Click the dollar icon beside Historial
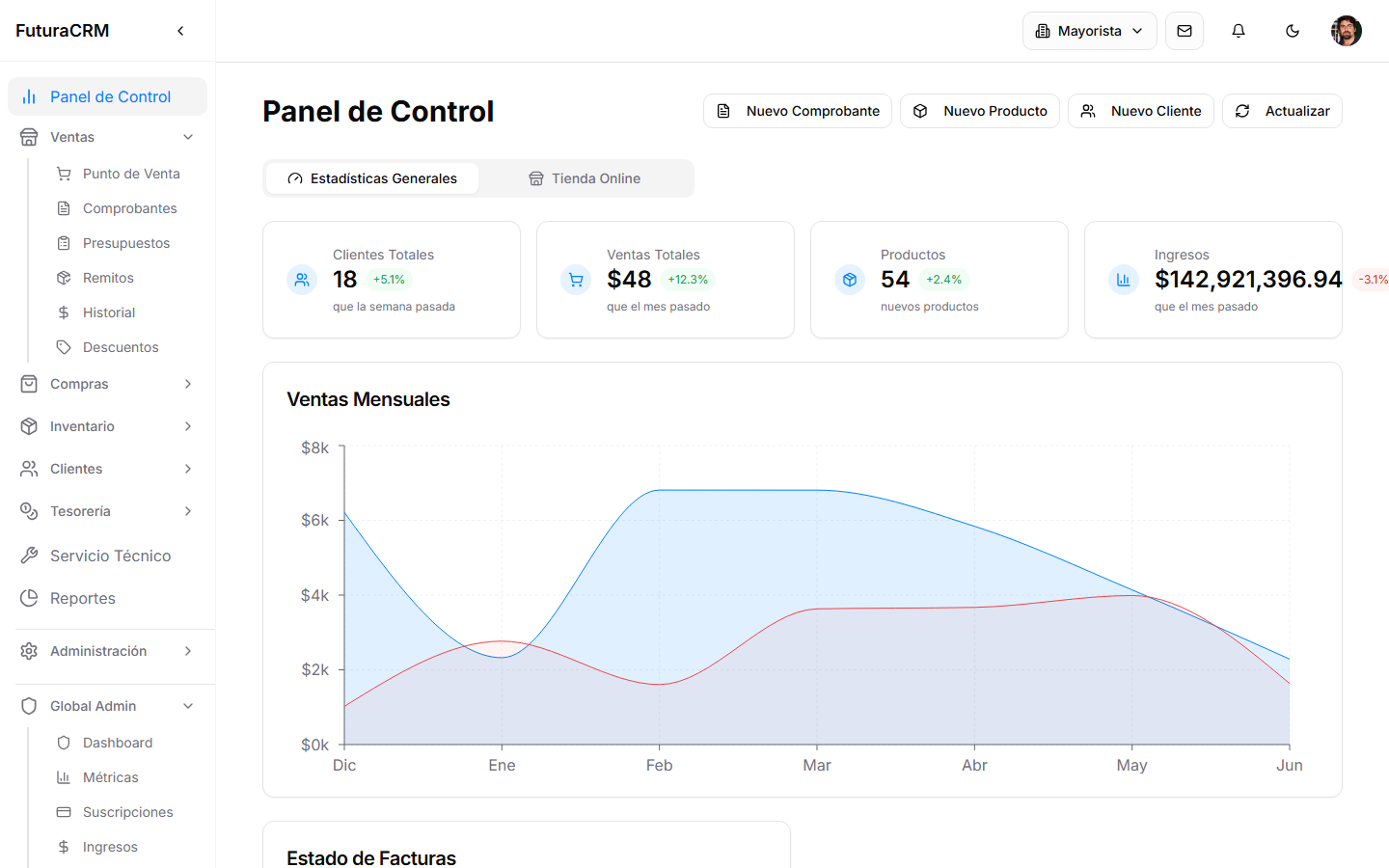 (x=64, y=312)
